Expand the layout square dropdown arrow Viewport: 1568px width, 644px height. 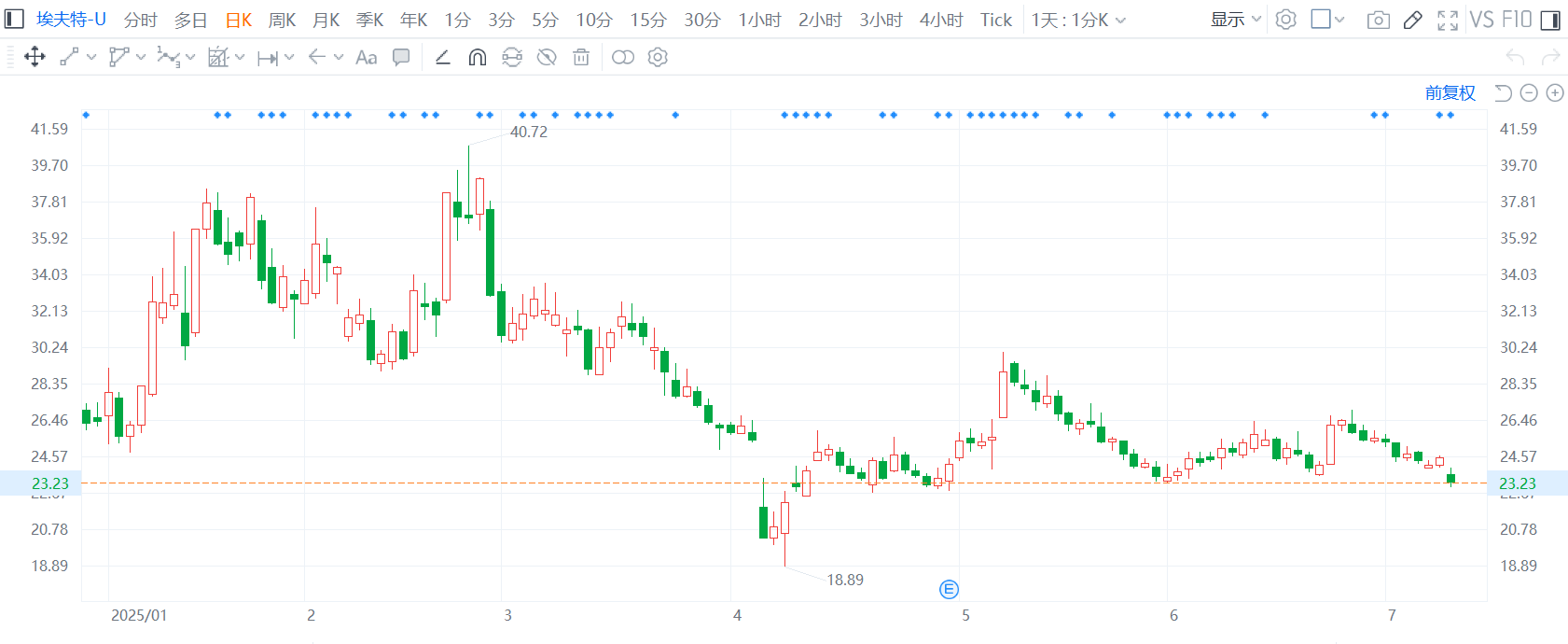pos(1340,20)
